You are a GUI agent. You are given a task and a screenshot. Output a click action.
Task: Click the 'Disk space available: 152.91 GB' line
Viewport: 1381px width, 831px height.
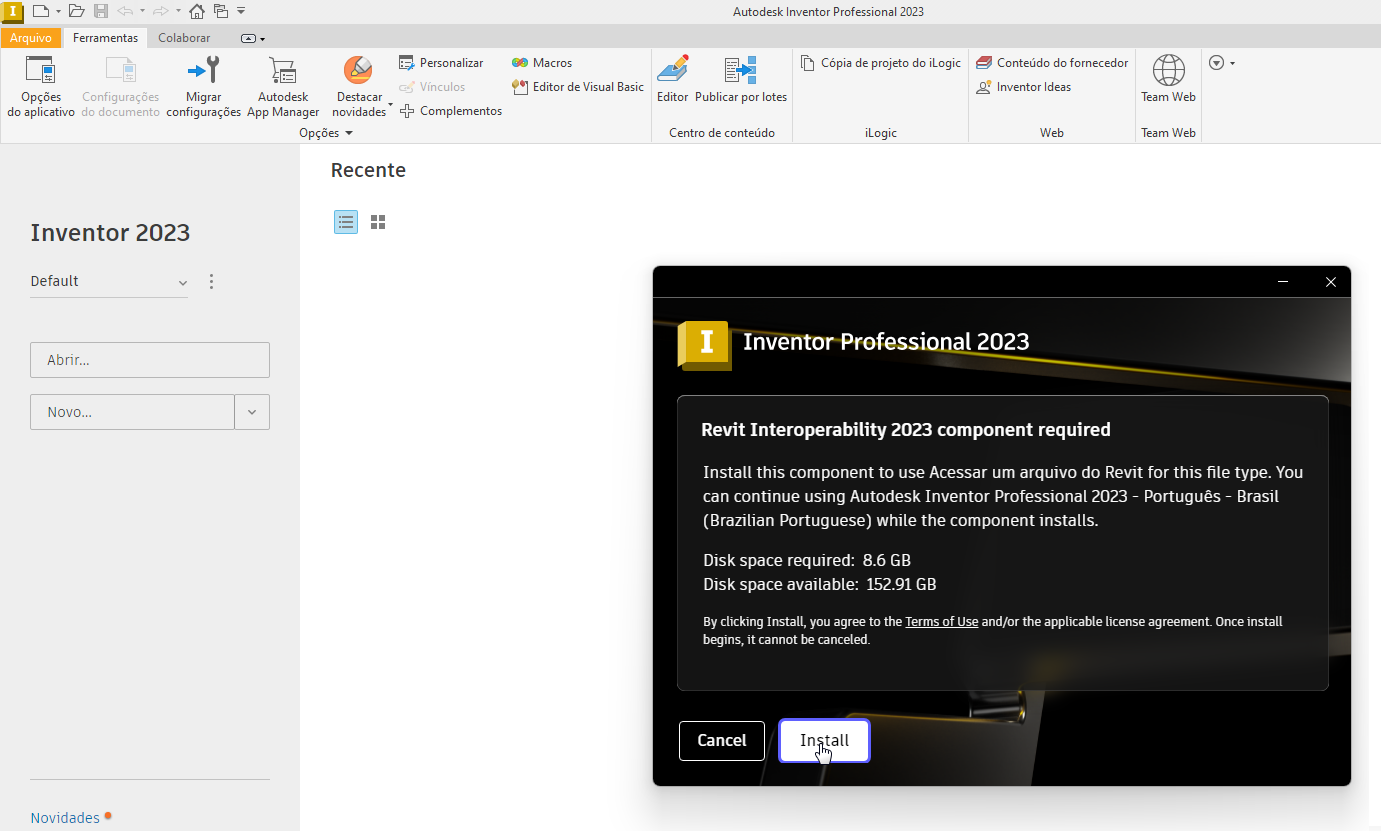tap(820, 584)
